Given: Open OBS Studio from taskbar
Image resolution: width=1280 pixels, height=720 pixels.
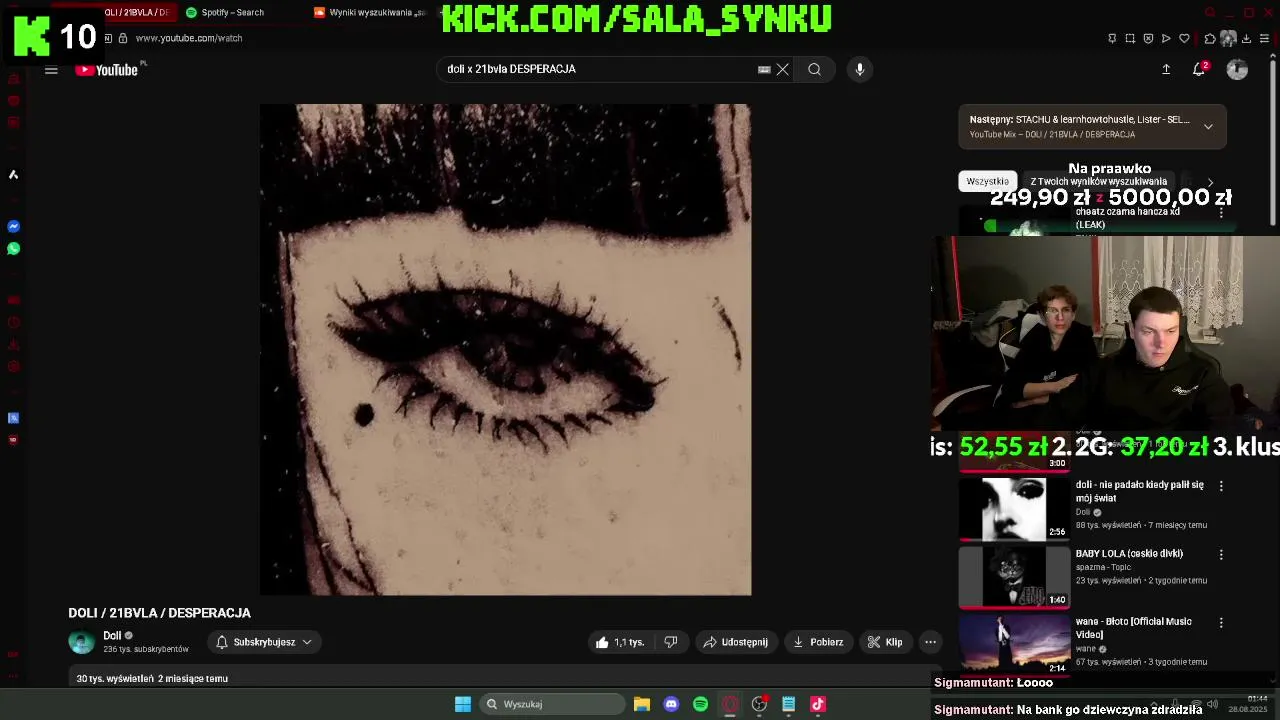Looking at the screenshot, I should (759, 704).
